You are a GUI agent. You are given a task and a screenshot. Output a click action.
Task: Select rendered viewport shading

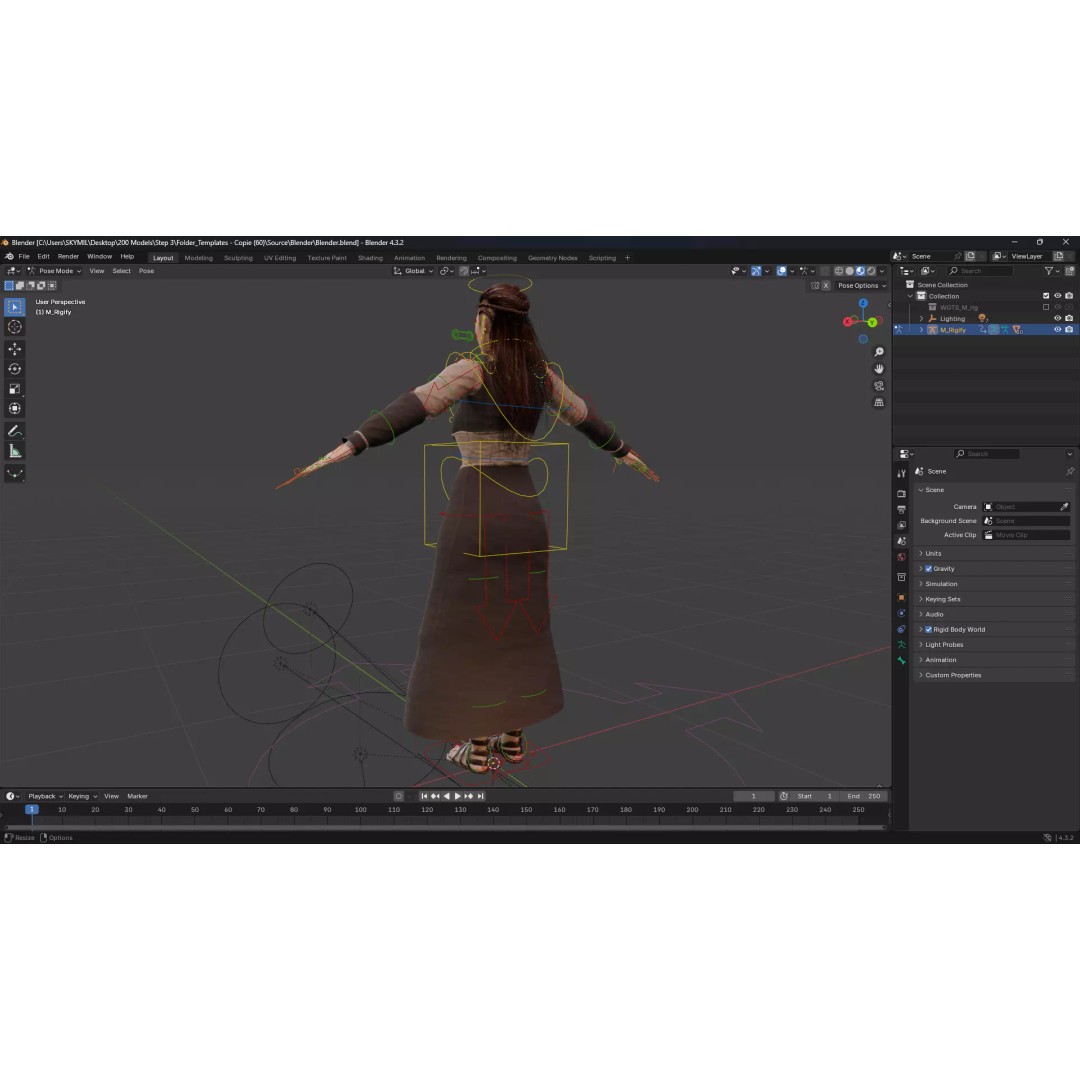pyautogui.click(x=871, y=271)
